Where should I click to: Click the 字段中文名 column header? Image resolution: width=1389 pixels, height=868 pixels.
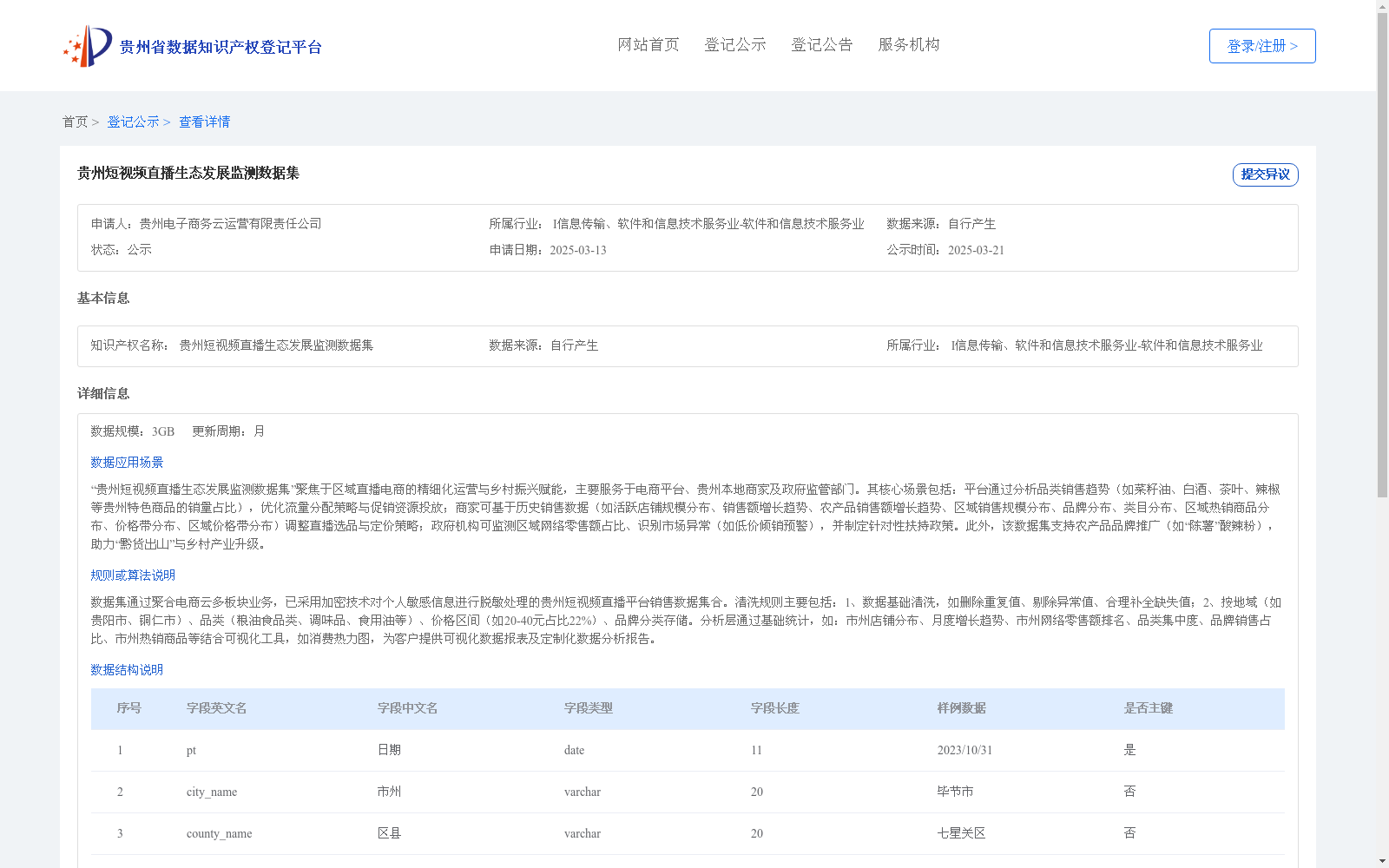coord(408,708)
